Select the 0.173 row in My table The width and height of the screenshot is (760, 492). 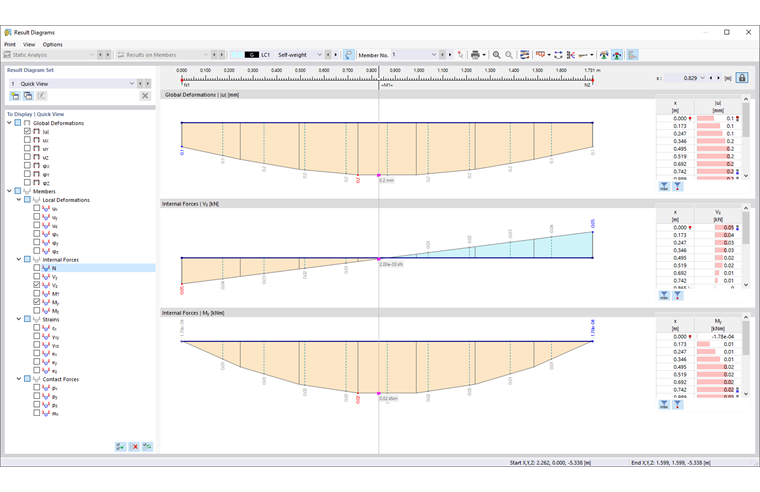coord(699,344)
